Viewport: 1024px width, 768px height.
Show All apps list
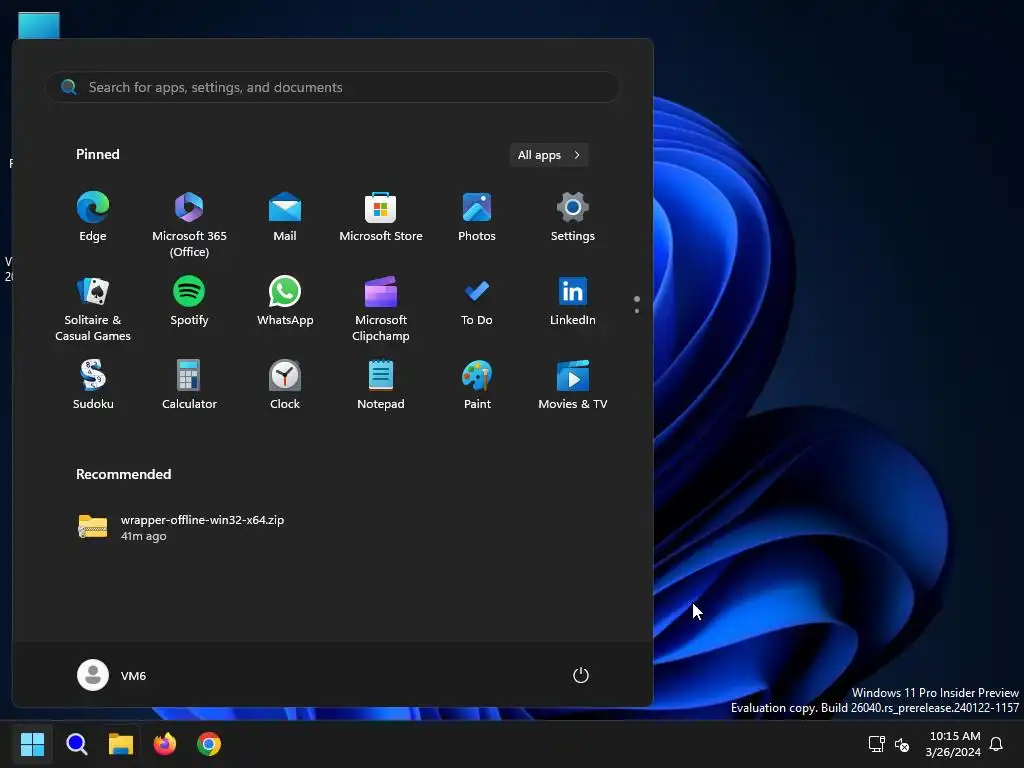[x=549, y=155]
